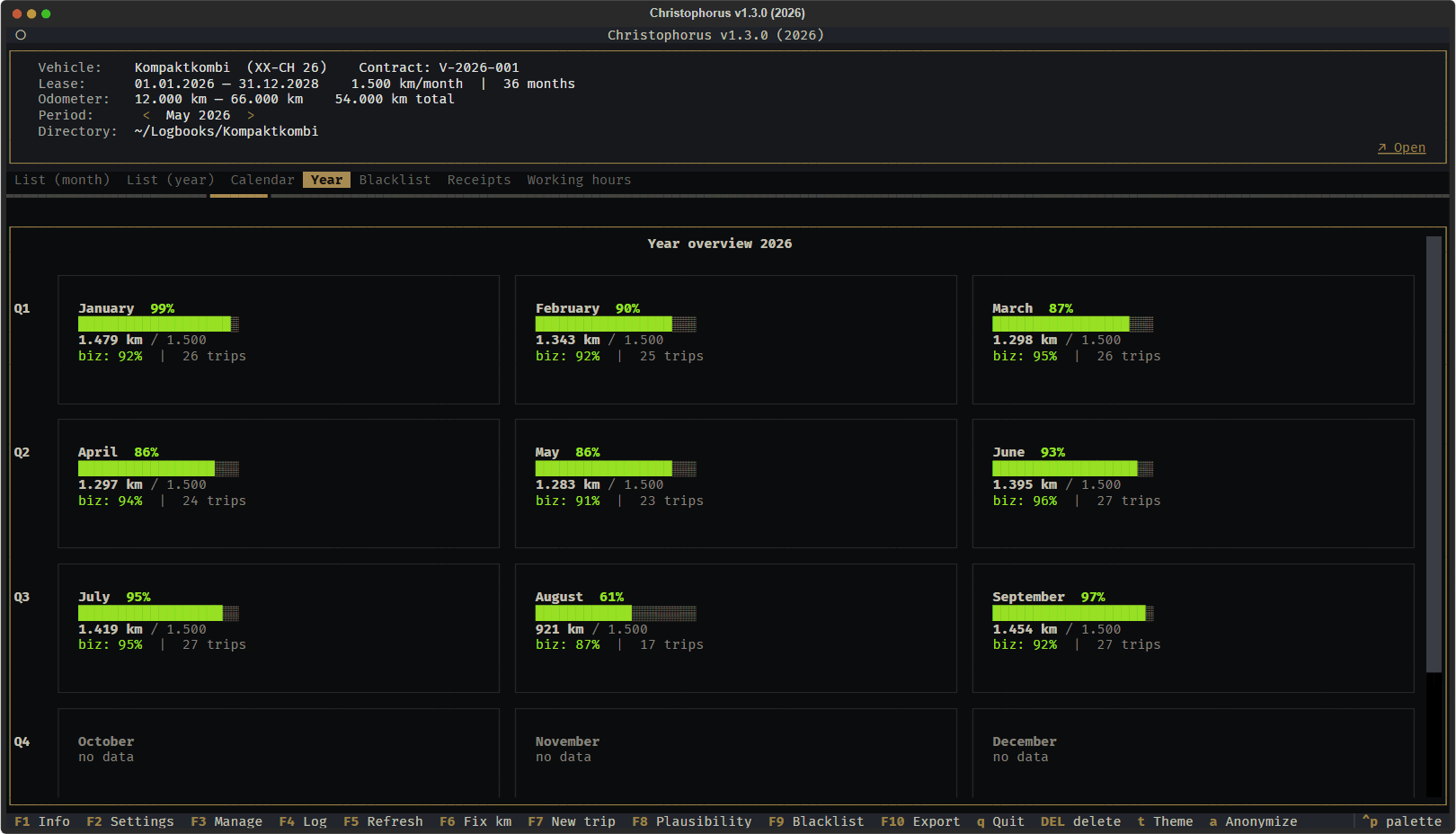Run F8 Plausibility check in footer
Viewport: 1456px width, 834px height.
tap(692, 821)
